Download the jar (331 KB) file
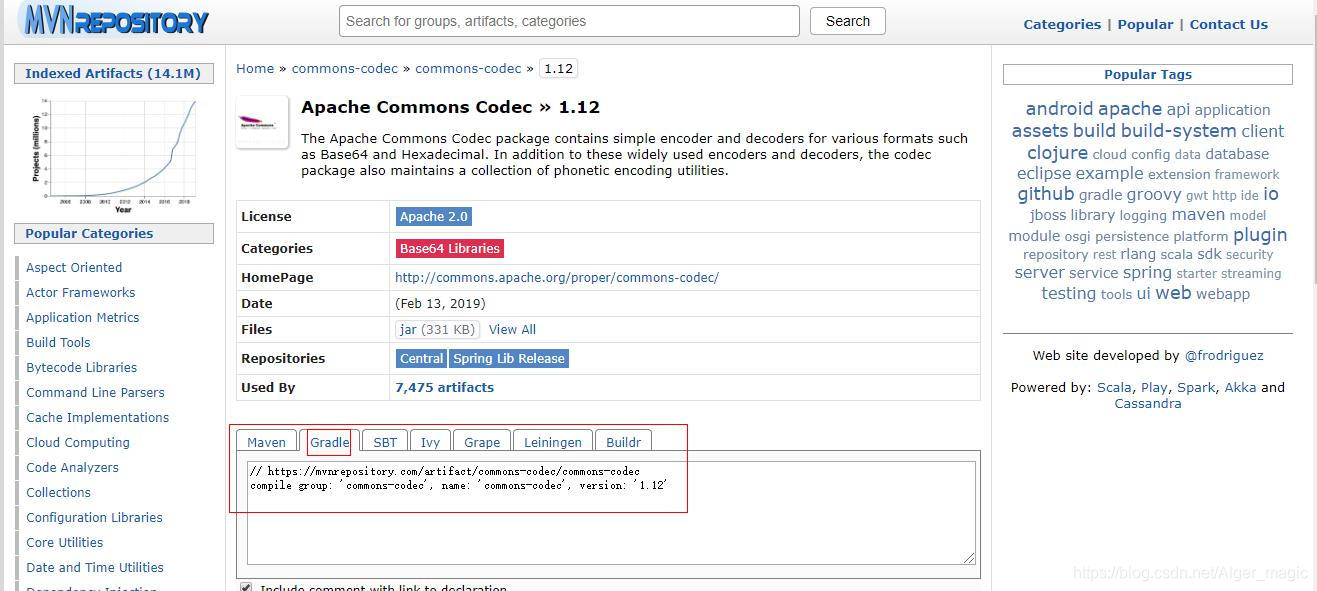The width and height of the screenshot is (1317, 591). [437, 329]
